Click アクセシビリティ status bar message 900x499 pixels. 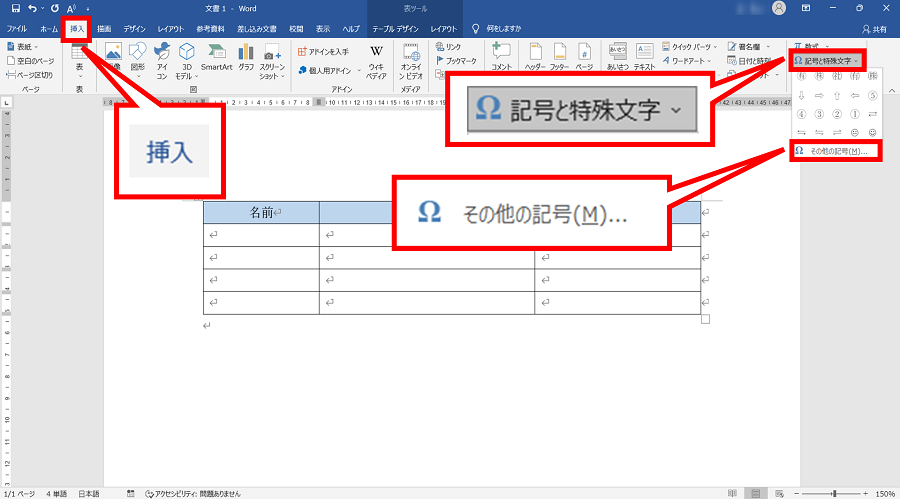tap(193, 493)
